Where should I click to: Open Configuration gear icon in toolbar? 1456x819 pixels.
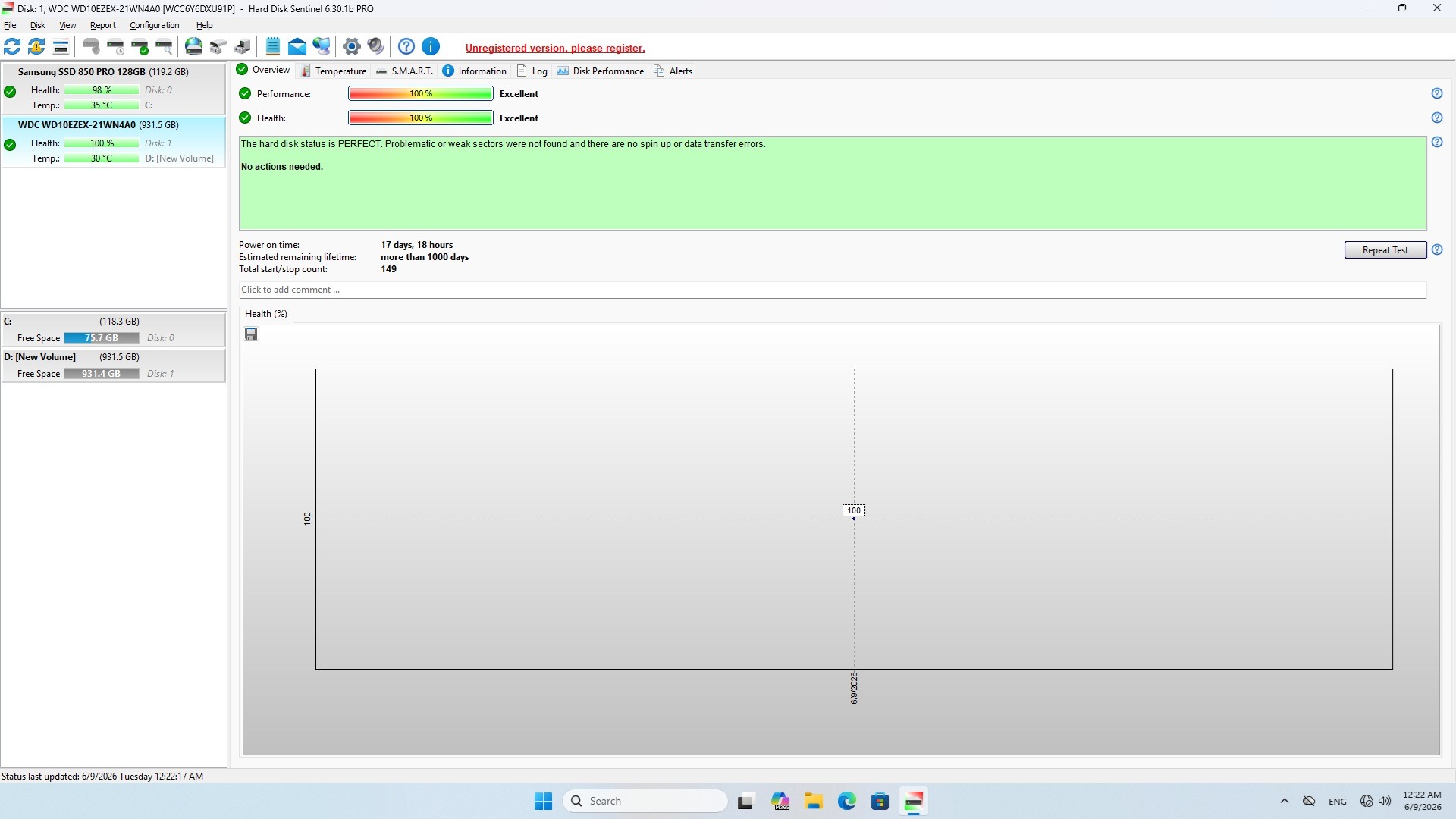pyautogui.click(x=351, y=46)
